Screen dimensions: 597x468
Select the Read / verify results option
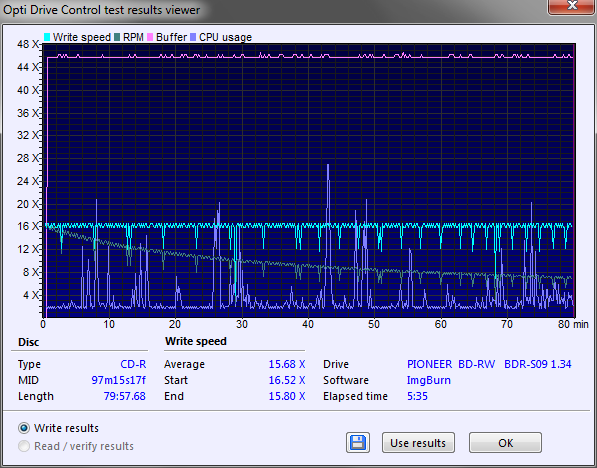[24, 446]
